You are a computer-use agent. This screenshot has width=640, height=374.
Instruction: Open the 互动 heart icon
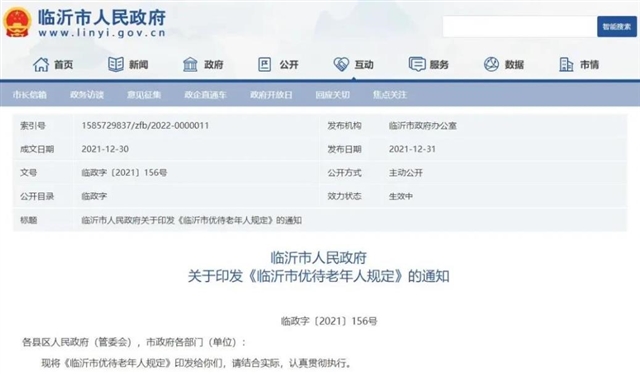click(x=341, y=65)
